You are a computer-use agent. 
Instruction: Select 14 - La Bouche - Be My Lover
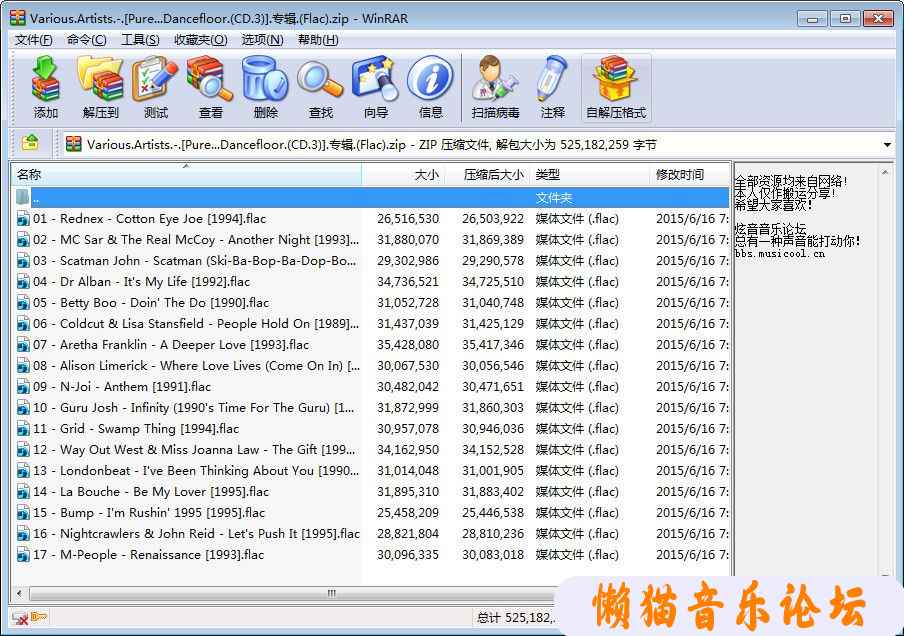[151, 492]
